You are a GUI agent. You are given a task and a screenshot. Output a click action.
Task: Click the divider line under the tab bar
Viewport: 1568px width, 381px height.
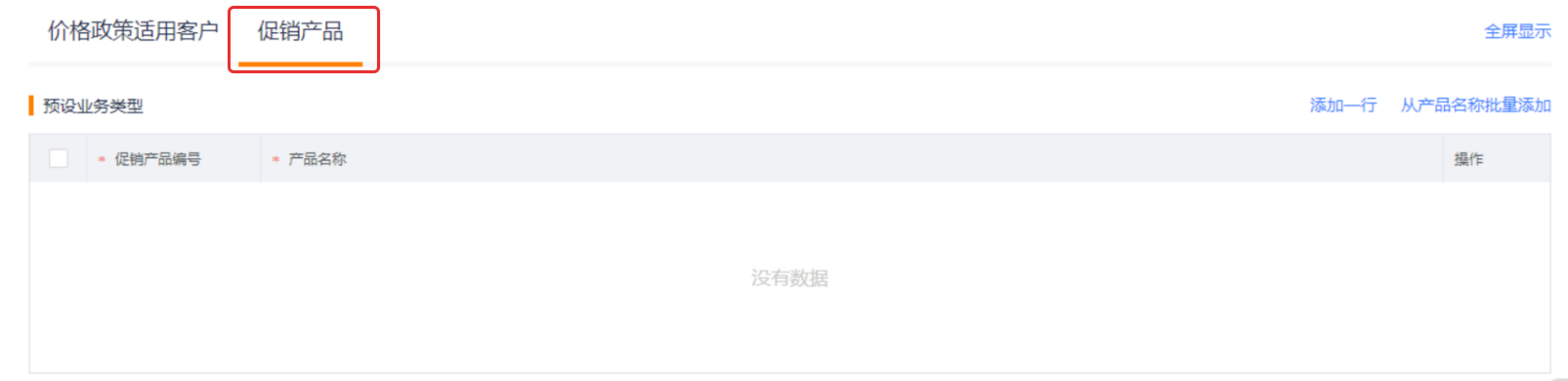tap(790, 64)
